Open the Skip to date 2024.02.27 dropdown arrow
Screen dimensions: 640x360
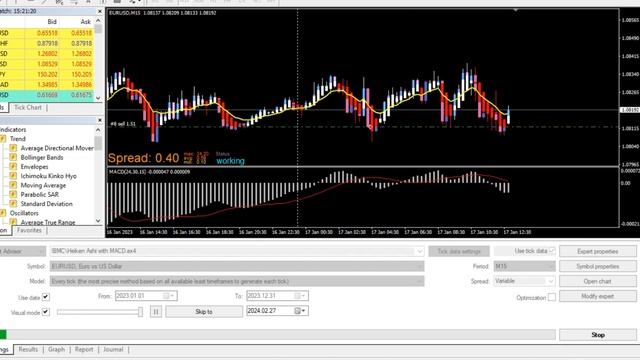(304, 311)
